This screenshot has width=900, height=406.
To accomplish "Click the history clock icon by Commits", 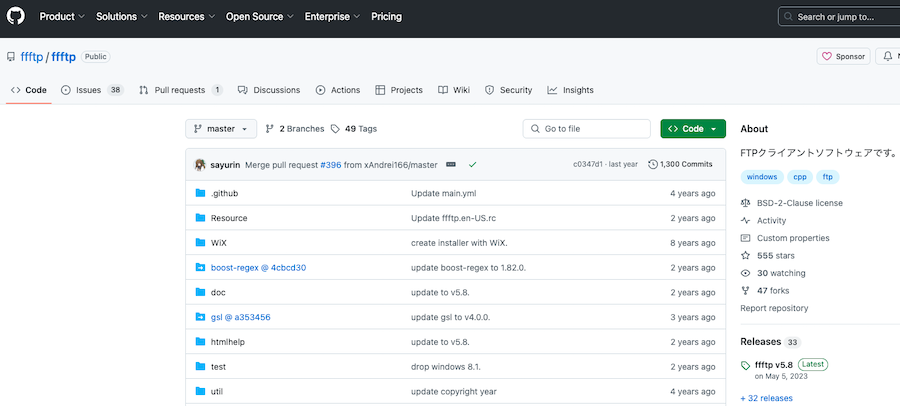I will 653,165.
